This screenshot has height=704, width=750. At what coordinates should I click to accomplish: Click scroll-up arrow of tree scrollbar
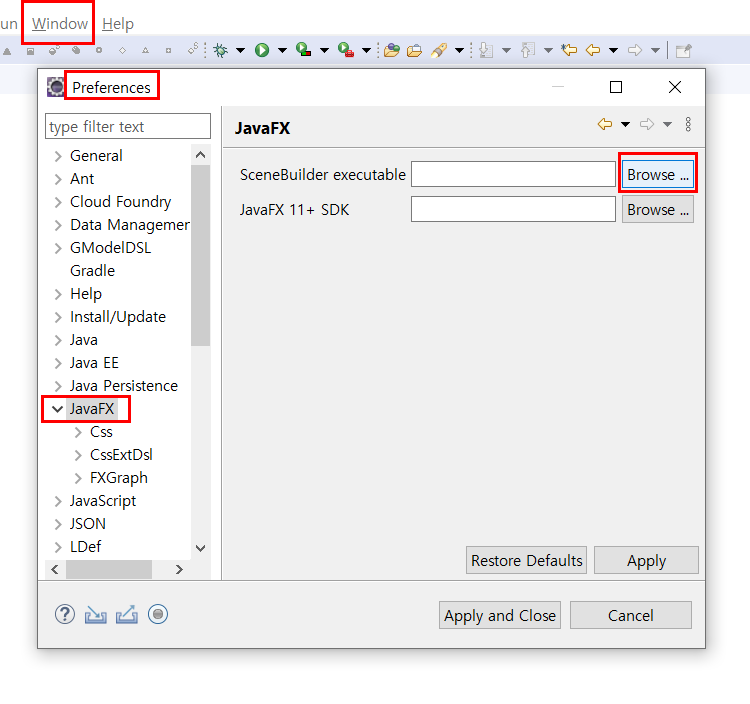pyautogui.click(x=201, y=154)
